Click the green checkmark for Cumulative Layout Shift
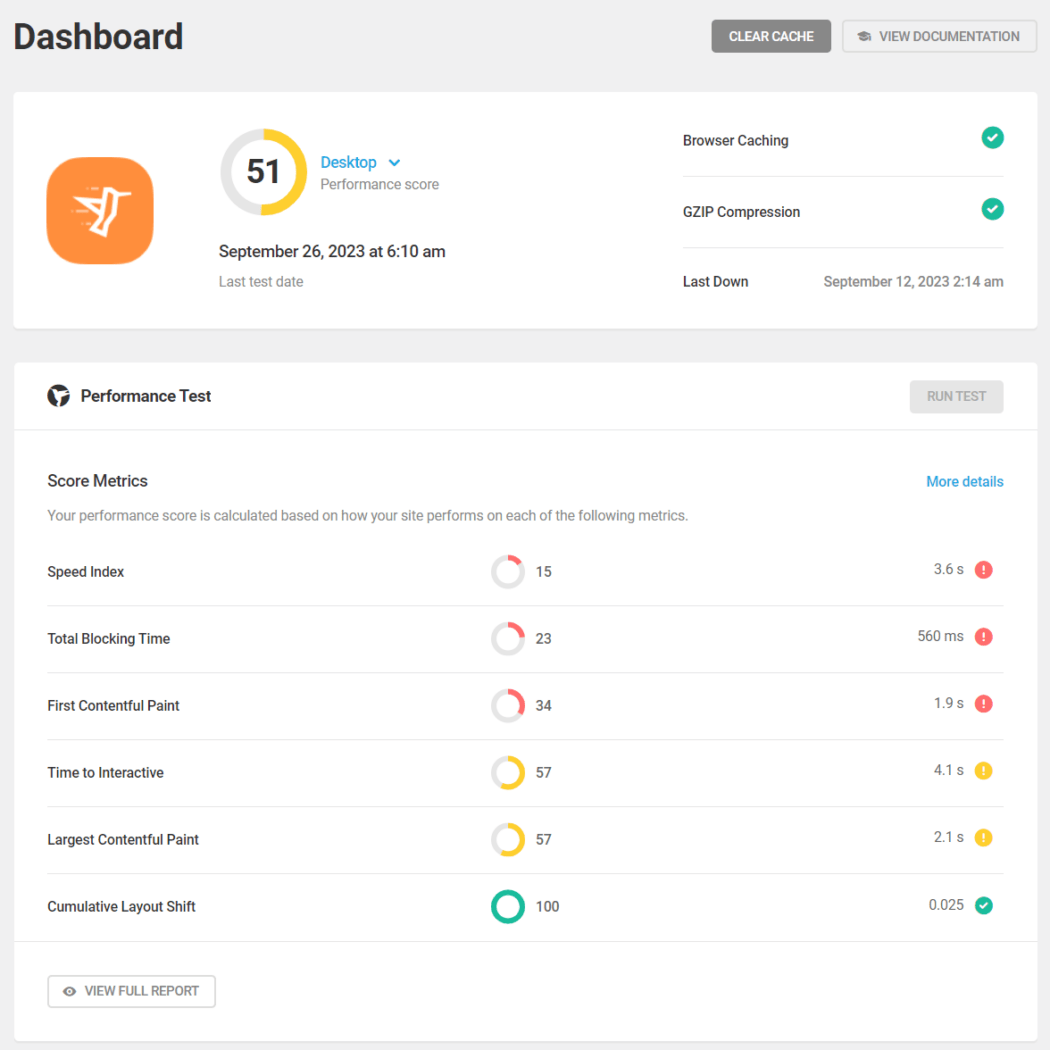Viewport: 1050px width, 1050px height. point(983,904)
